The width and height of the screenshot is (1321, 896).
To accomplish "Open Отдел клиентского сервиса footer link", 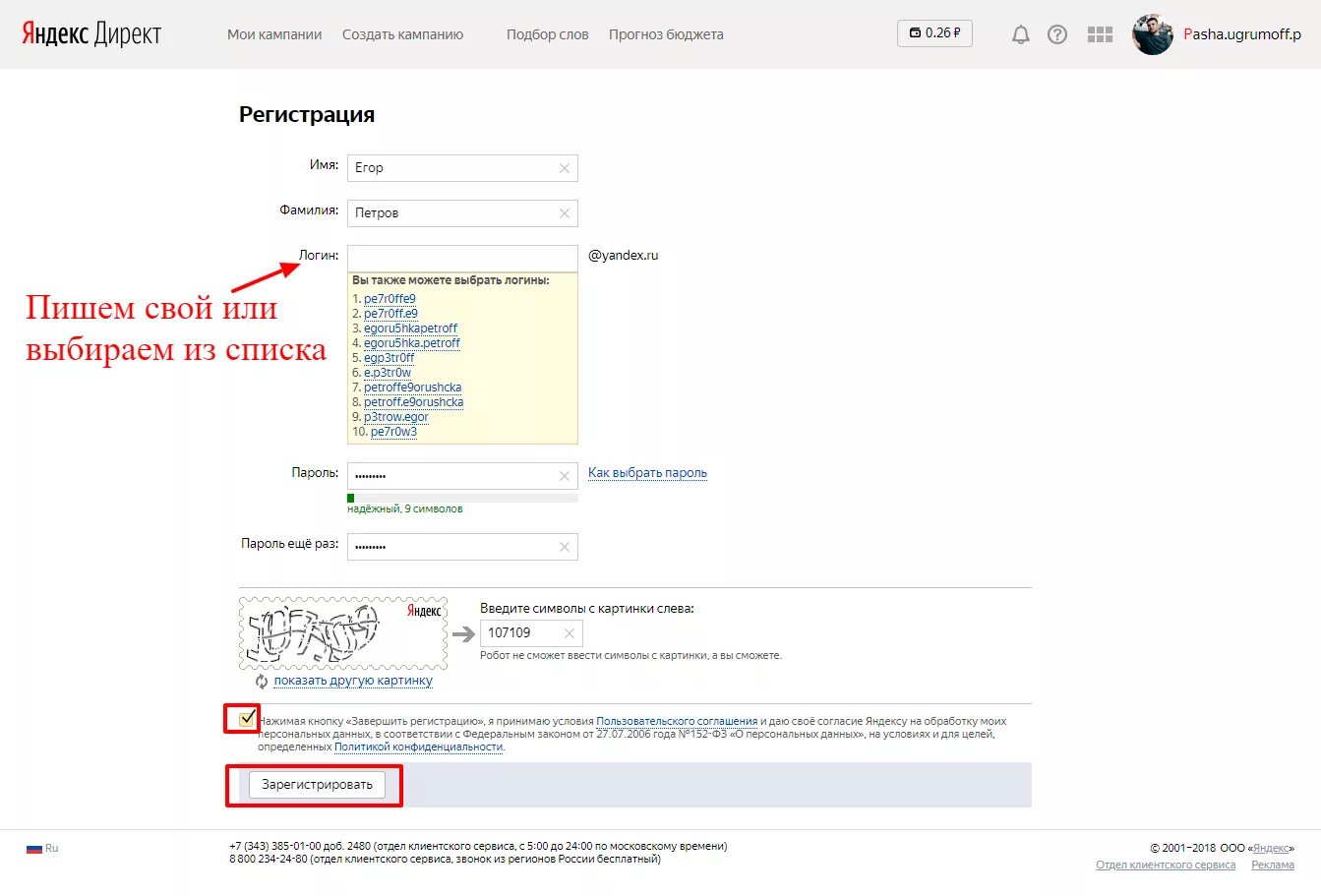I will [x=1166, y=866].
